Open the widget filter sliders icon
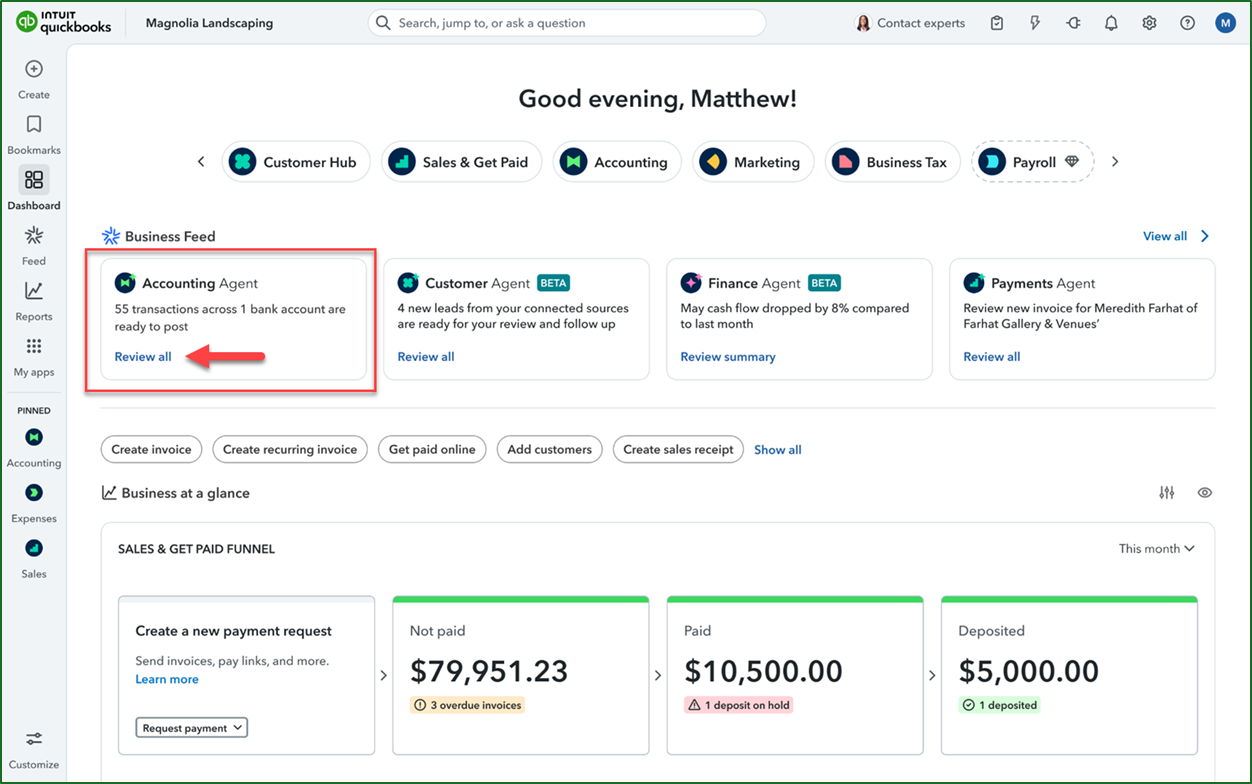Image resolution: width=1252 pixels, height=784 pixels. (x=1167, y=493)
